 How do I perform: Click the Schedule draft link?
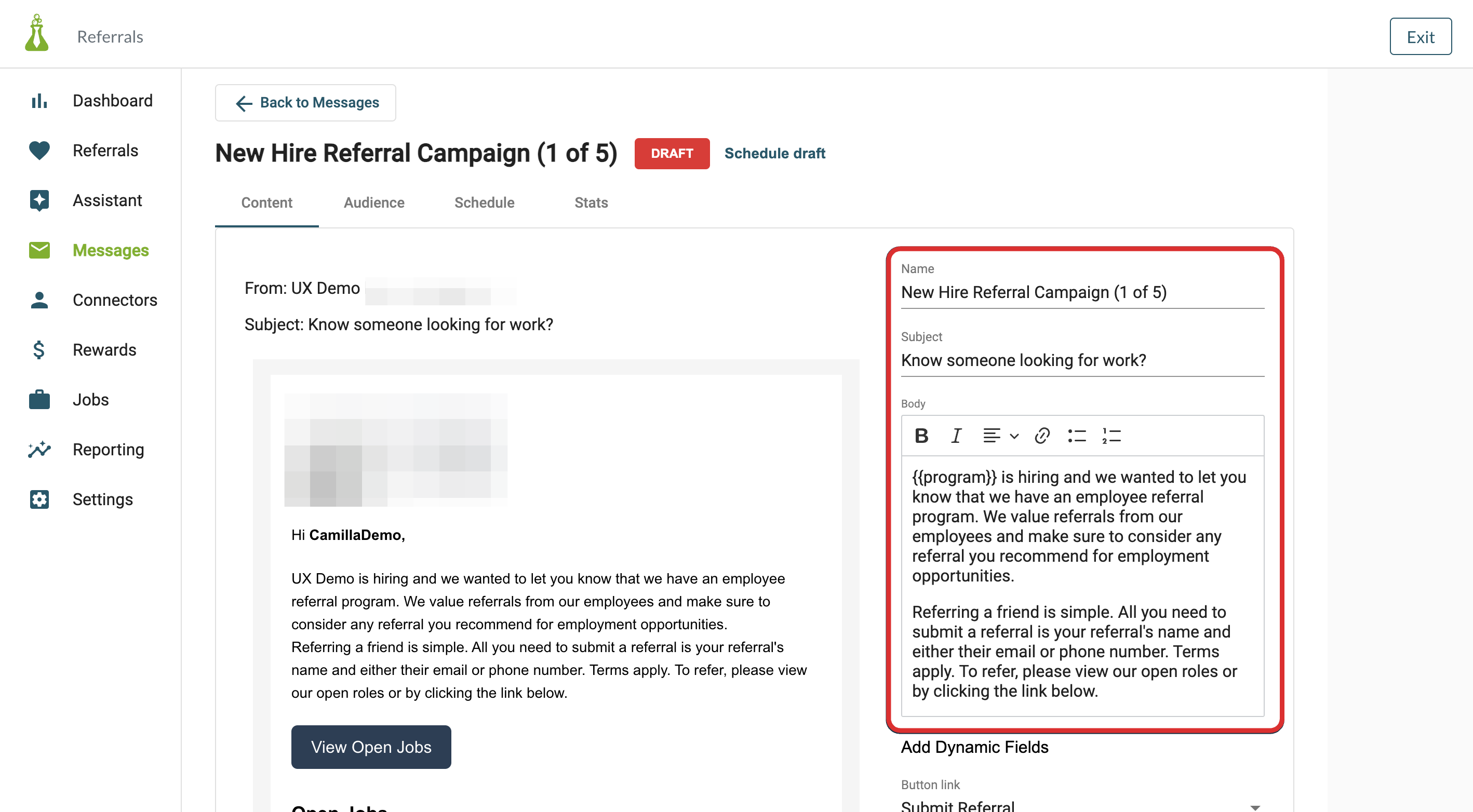pos(775,154)
